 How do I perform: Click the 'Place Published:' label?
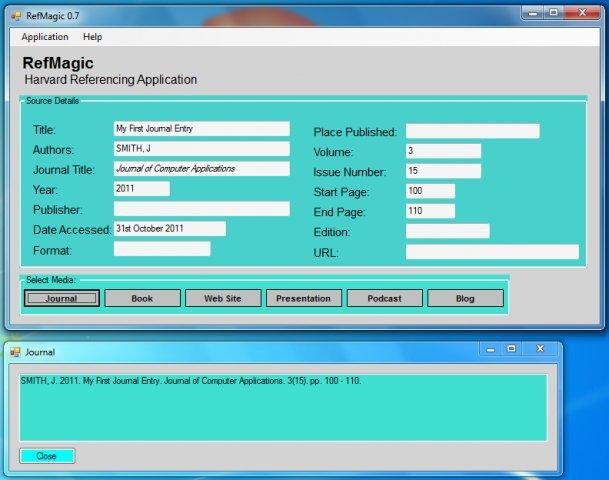click(x=355, y=132)
